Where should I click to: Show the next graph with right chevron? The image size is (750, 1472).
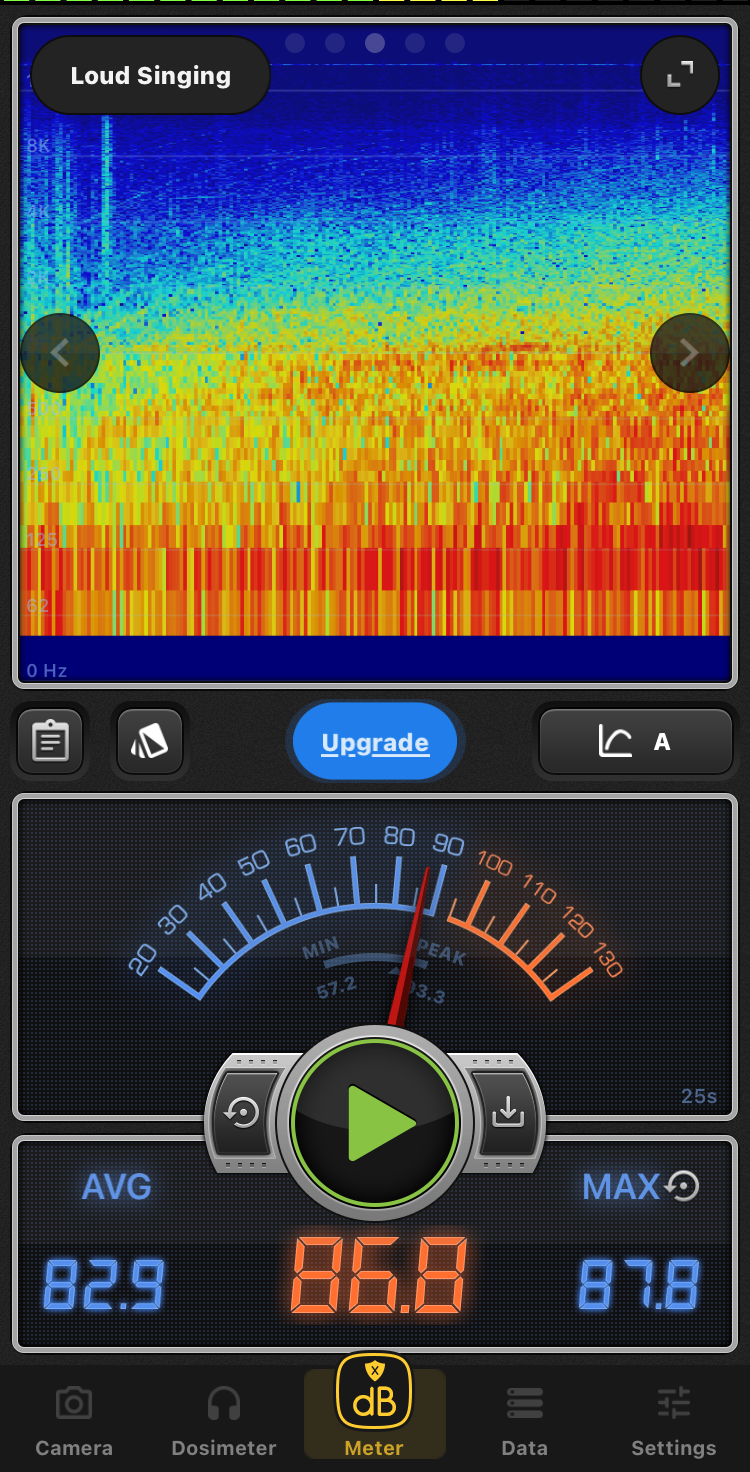click(689, 353)
